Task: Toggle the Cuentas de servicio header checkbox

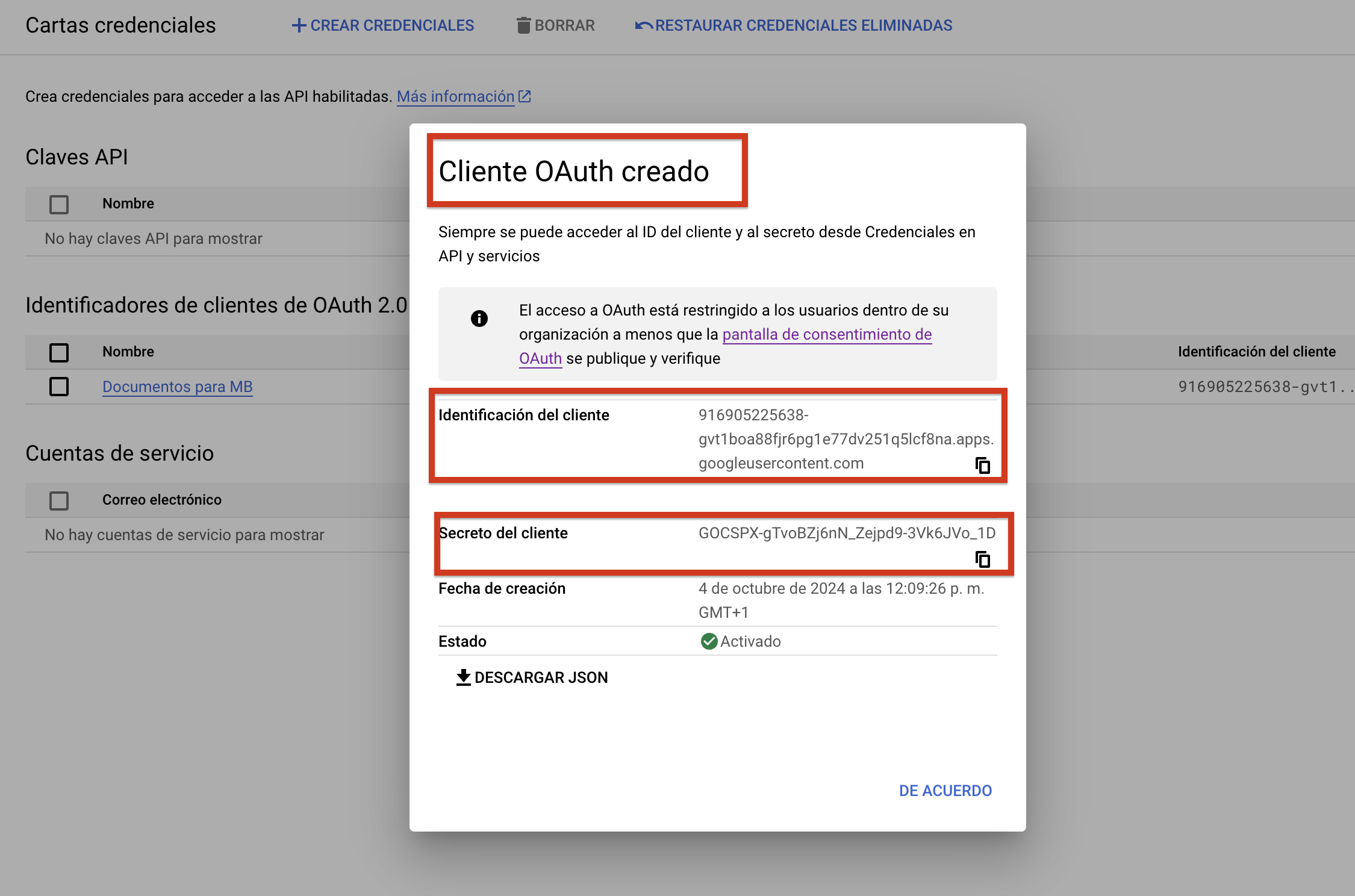Action: [x=59, y=500]
